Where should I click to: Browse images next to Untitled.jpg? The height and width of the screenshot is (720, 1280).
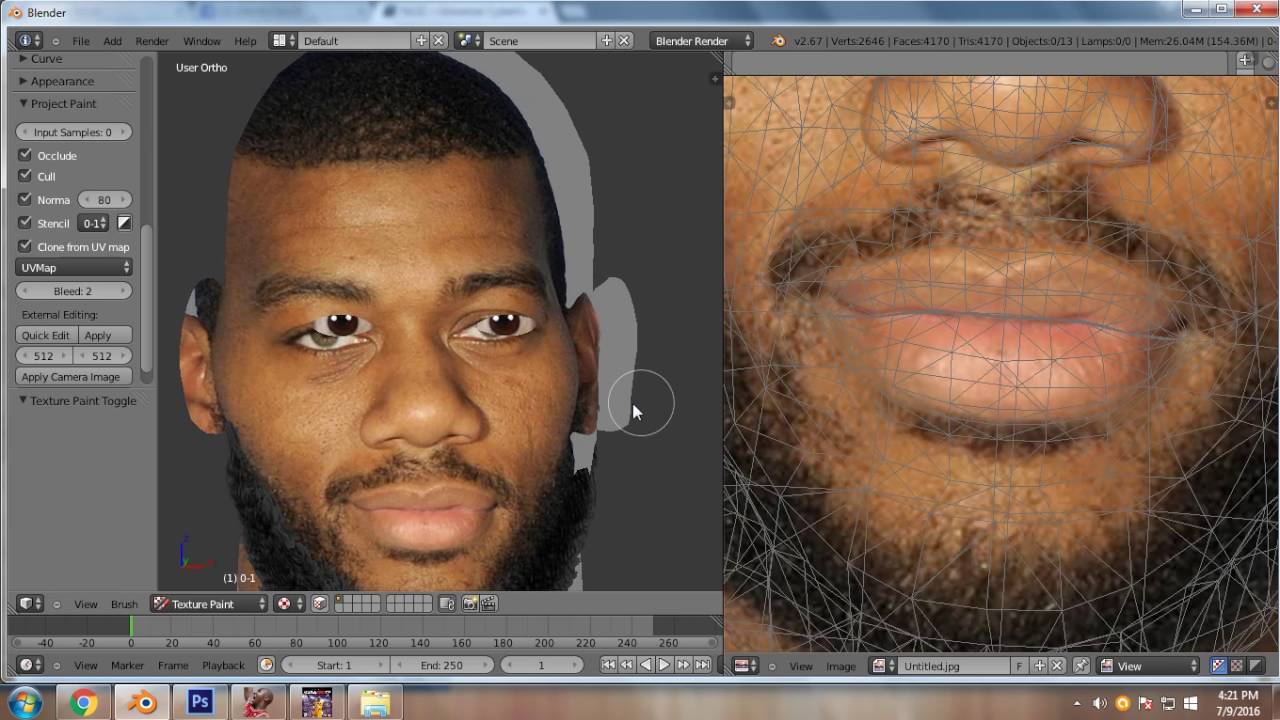[x=883, y=666]
